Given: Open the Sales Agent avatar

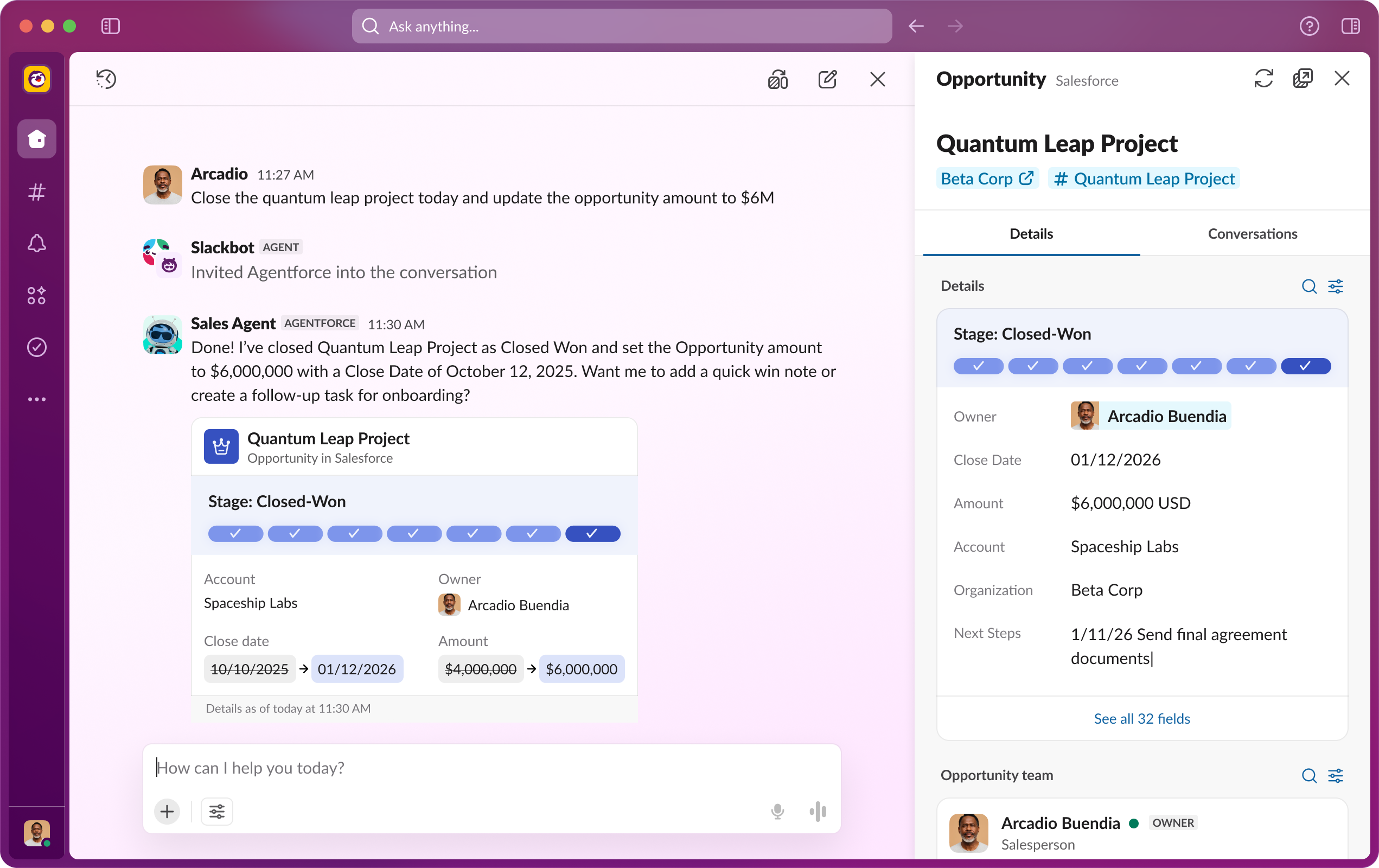Looking at the screenshot, I should tap(163, 335).
